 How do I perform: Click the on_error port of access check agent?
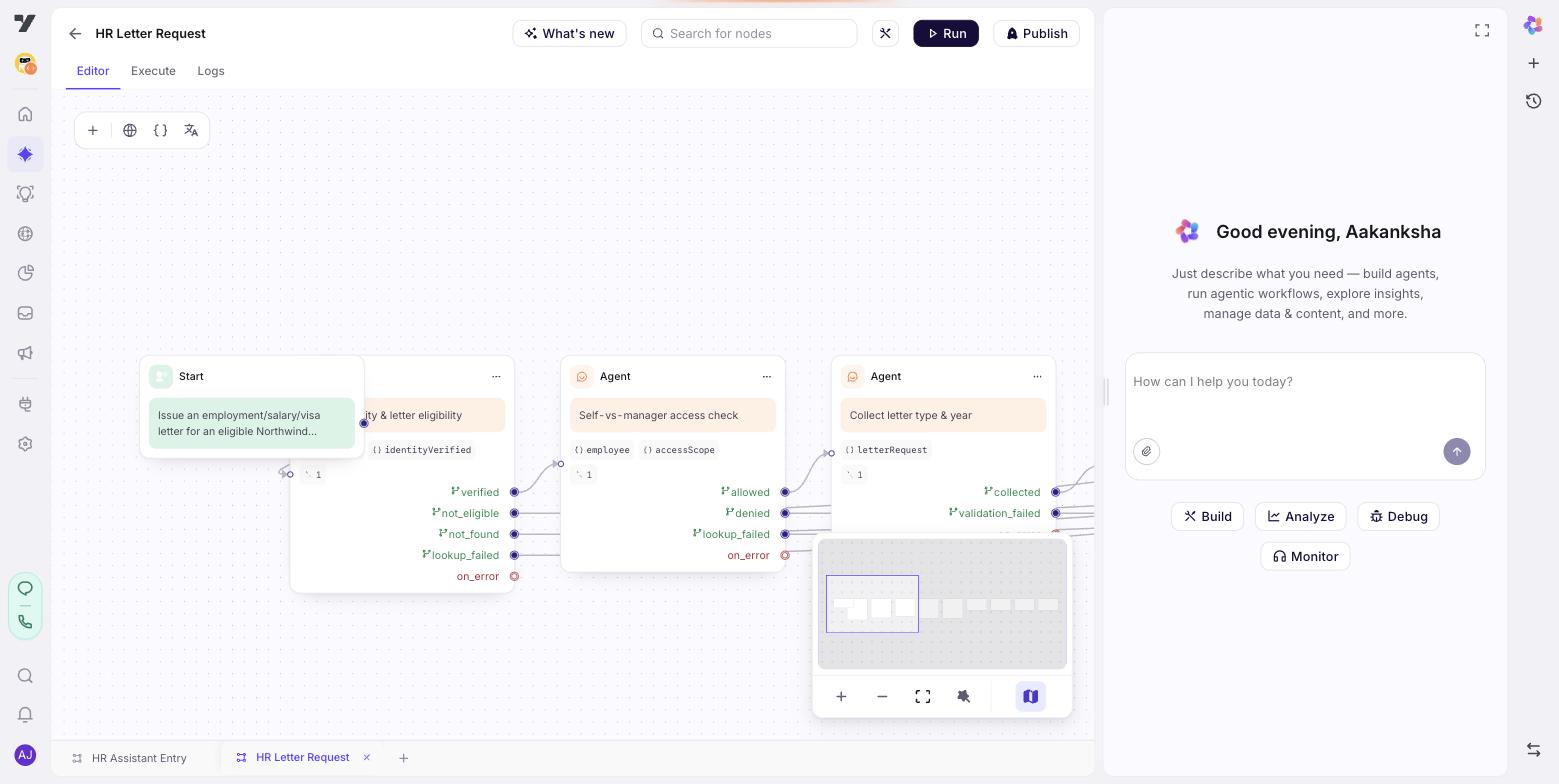[x=785, y=555]
